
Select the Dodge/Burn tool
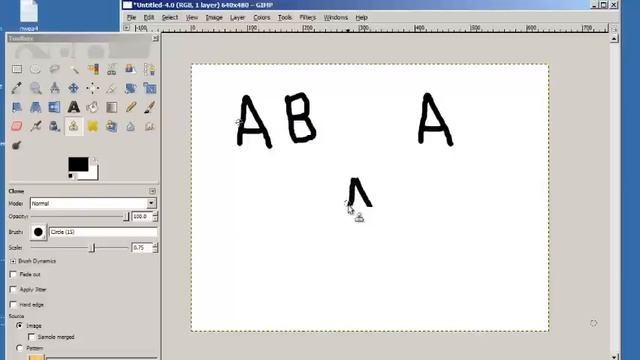point(17,145)
